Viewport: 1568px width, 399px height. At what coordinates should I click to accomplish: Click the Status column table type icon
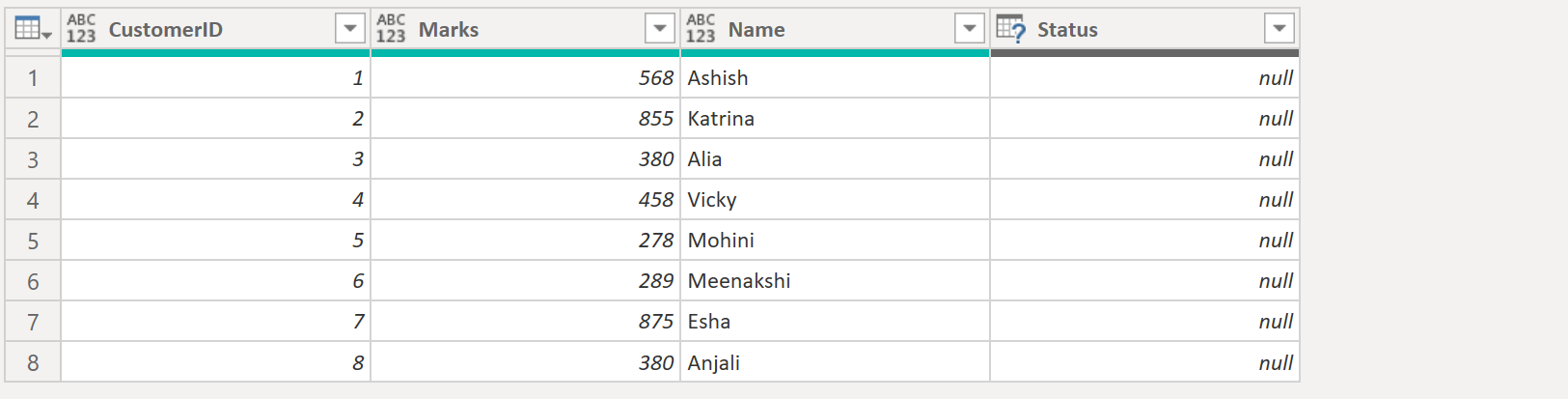(x=1010, y=29)
